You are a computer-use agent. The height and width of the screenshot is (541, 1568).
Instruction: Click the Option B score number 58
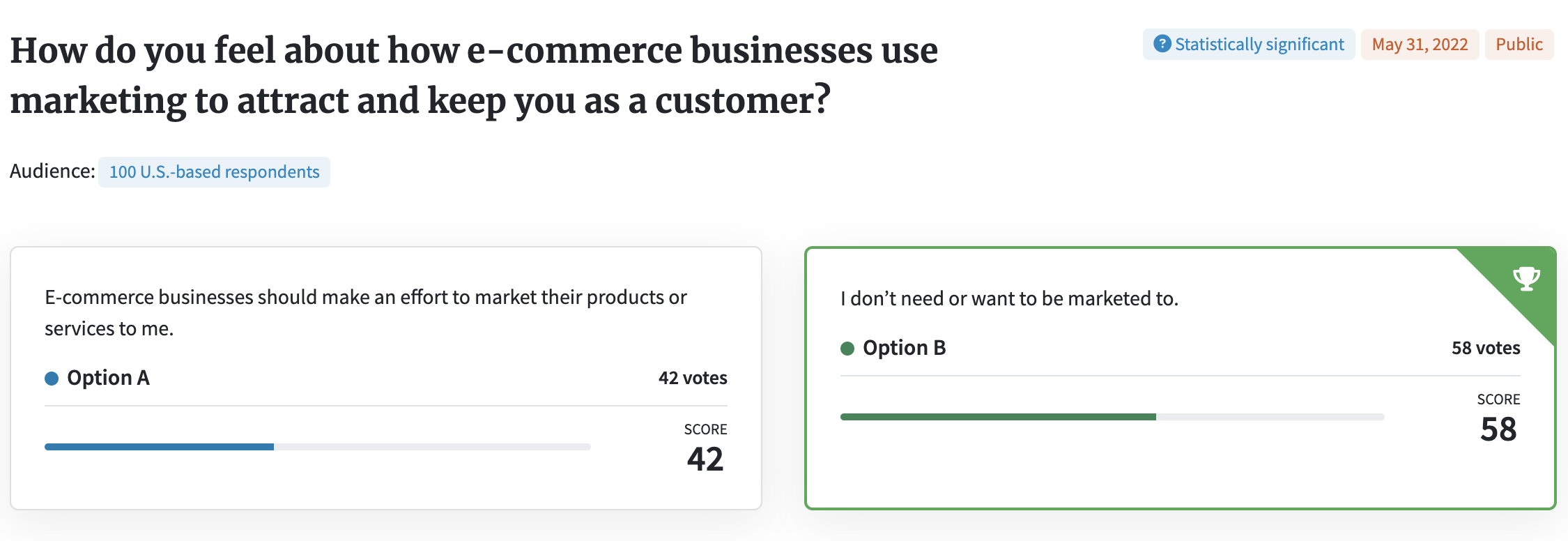(1498, 429)
